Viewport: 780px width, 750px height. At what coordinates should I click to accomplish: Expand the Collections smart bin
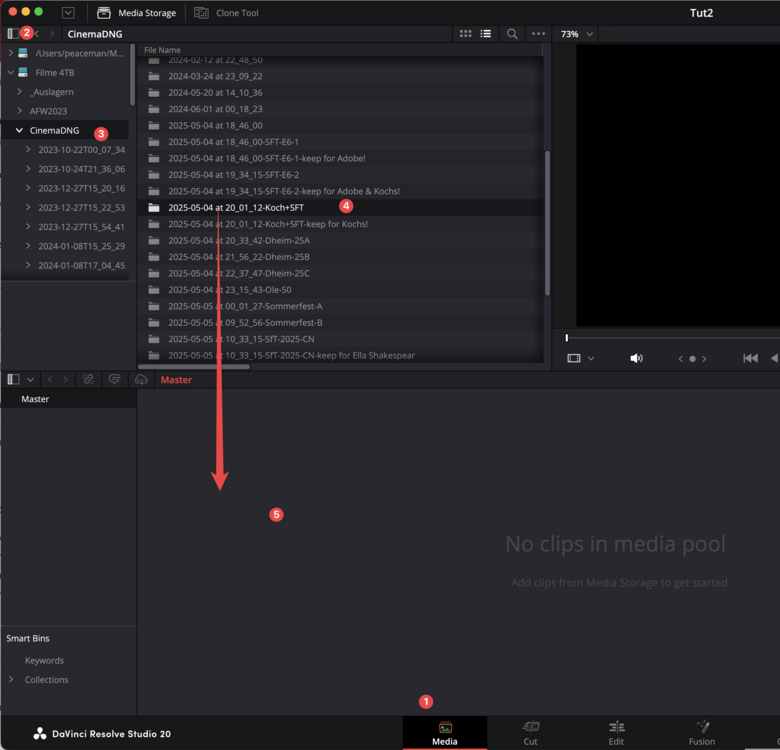(11, 680)
